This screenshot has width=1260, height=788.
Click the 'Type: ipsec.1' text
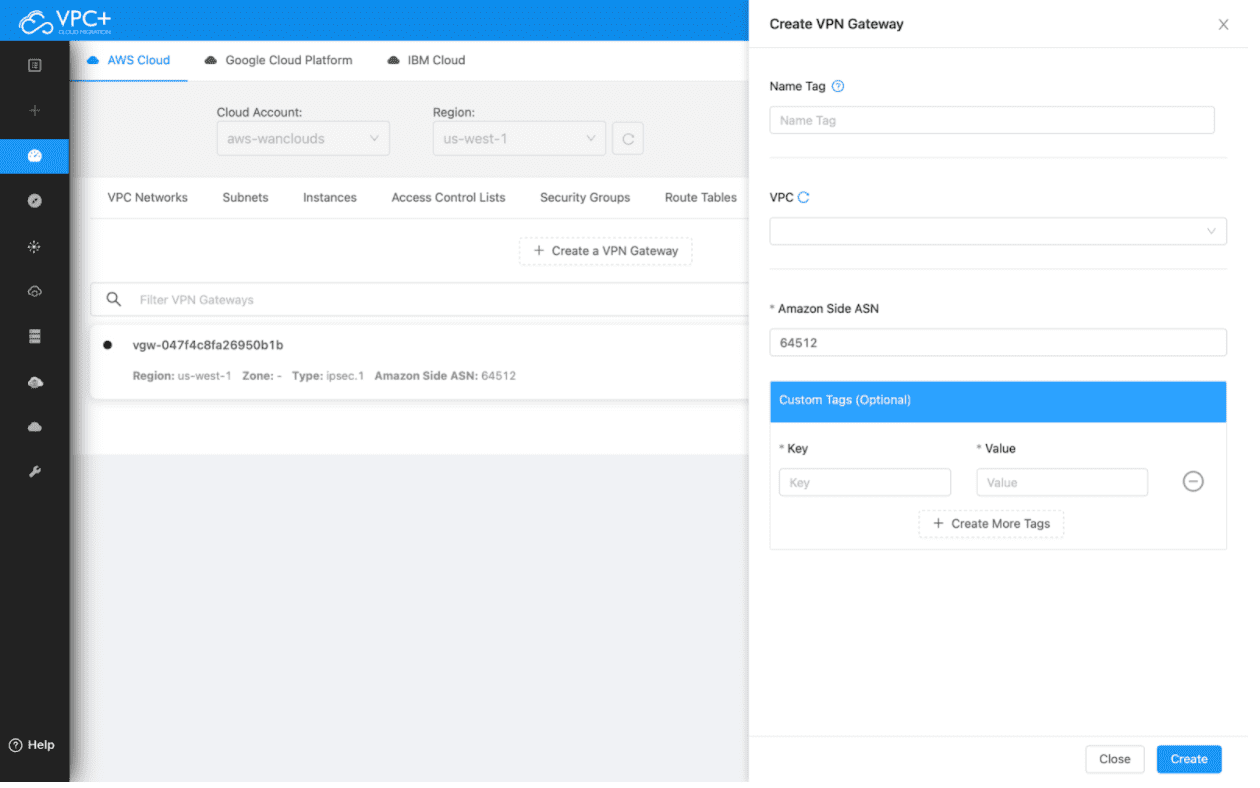coord(329,376)
